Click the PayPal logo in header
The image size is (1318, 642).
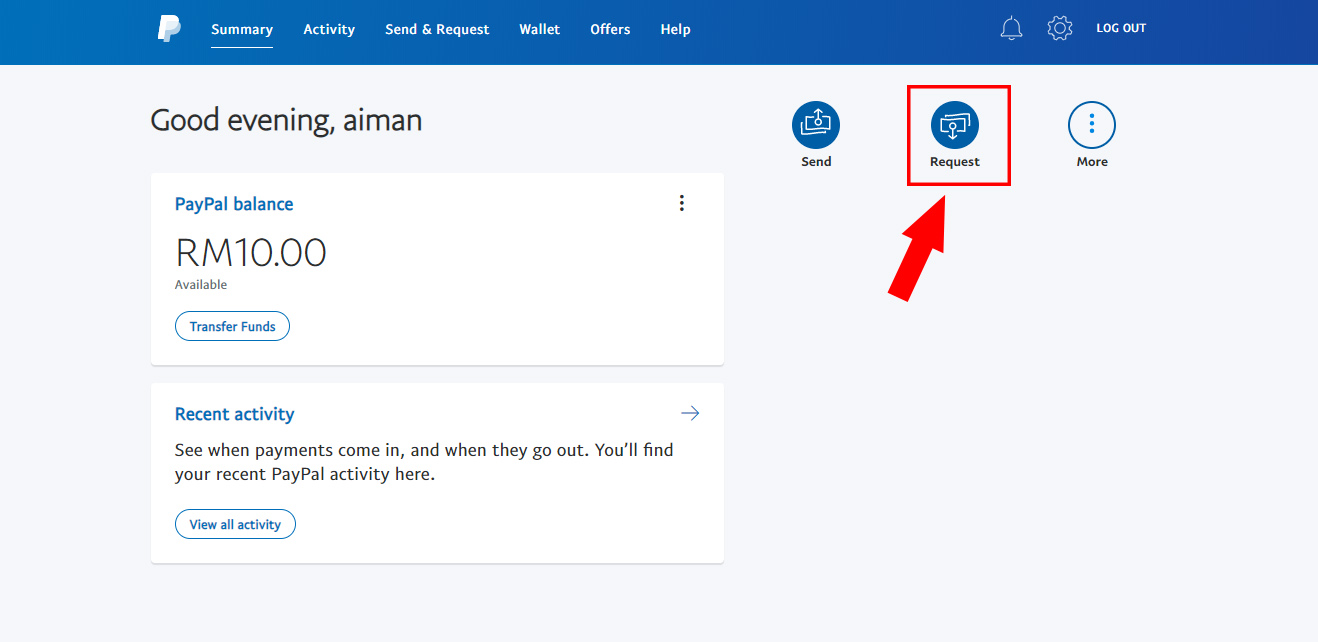click(x=169, y=29)
